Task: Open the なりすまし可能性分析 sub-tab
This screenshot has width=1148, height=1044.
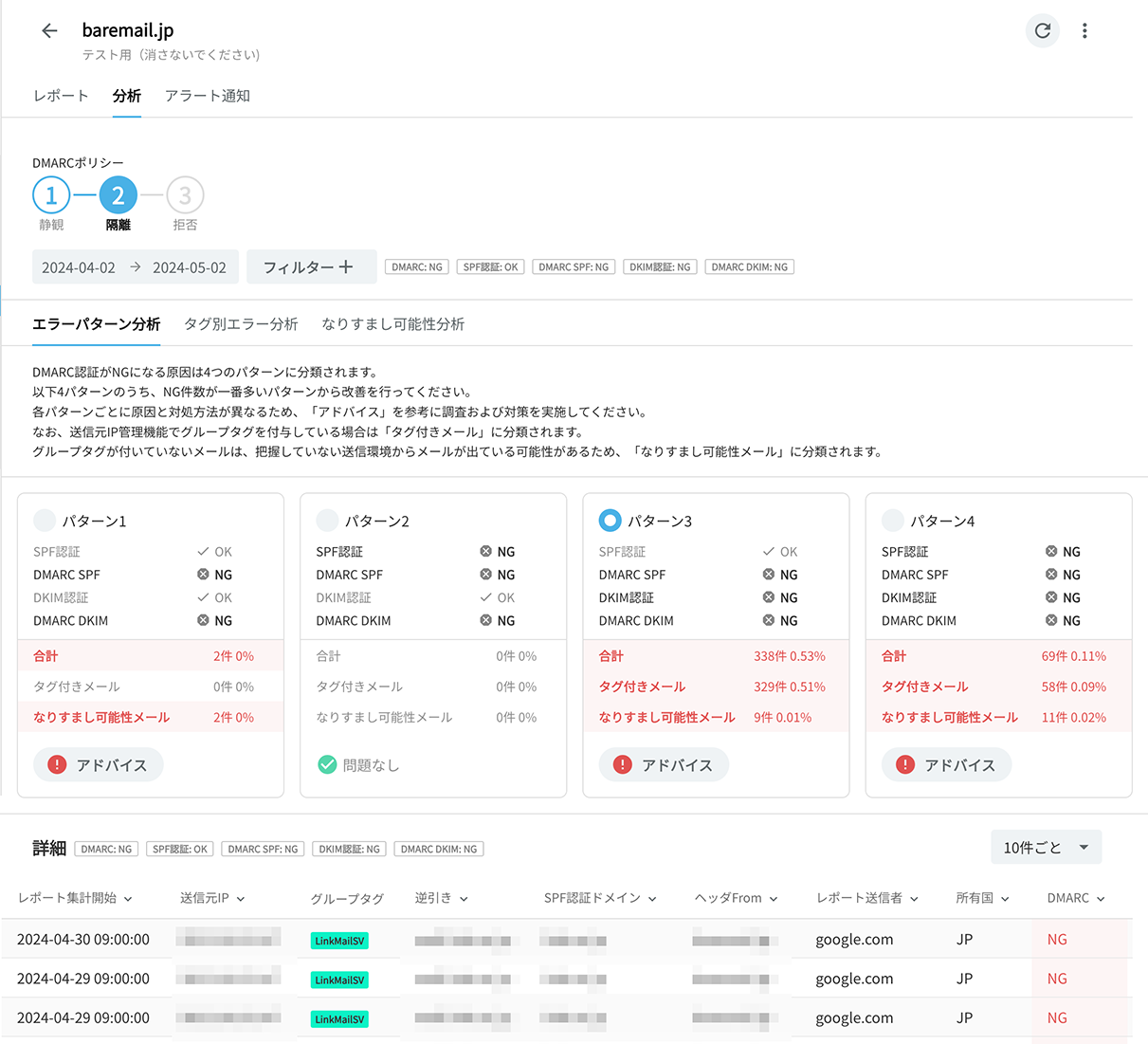Action: pos(392,324)
